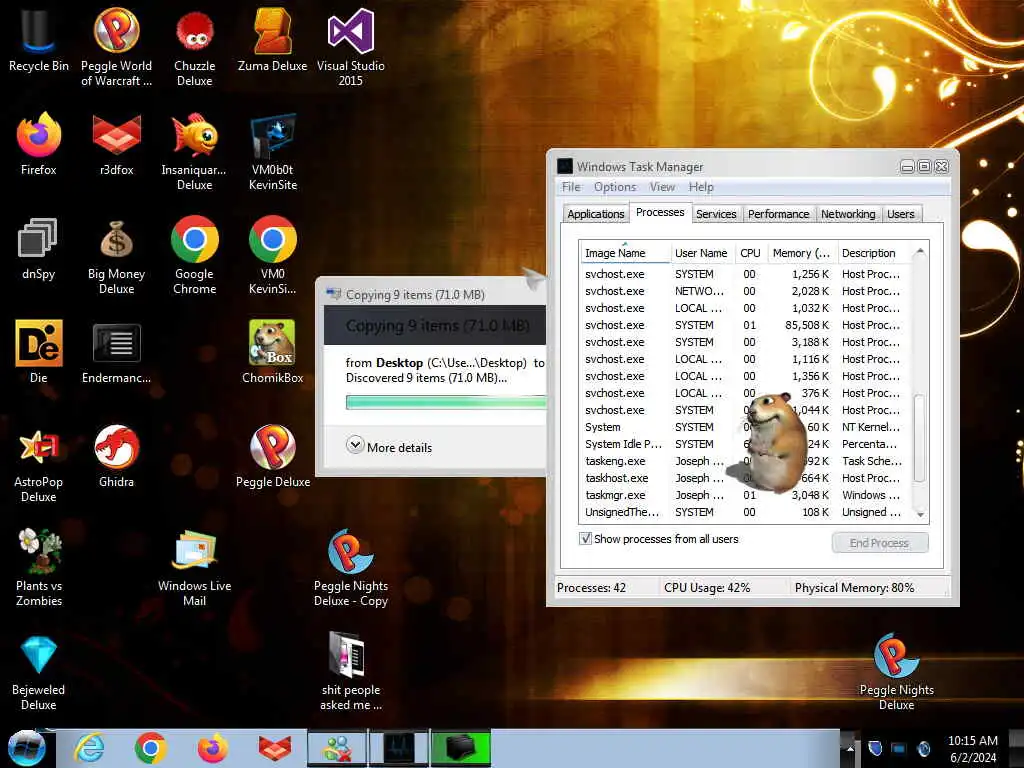Open Peggle Deluxe desktop icon
The width and height of the screenshot is (1024, 768).
click(272, 456)
